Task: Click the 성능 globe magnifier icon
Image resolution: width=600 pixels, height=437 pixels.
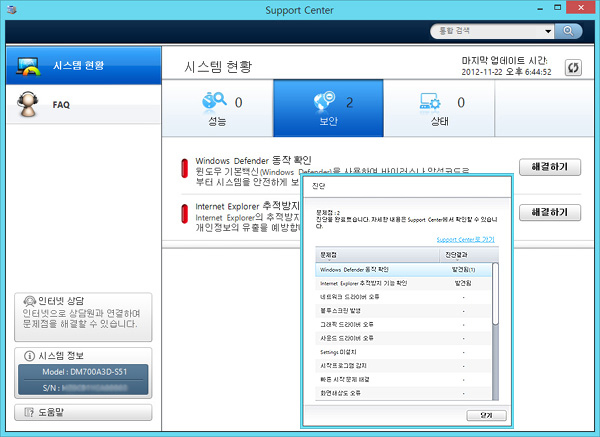Action: (214, 101)
